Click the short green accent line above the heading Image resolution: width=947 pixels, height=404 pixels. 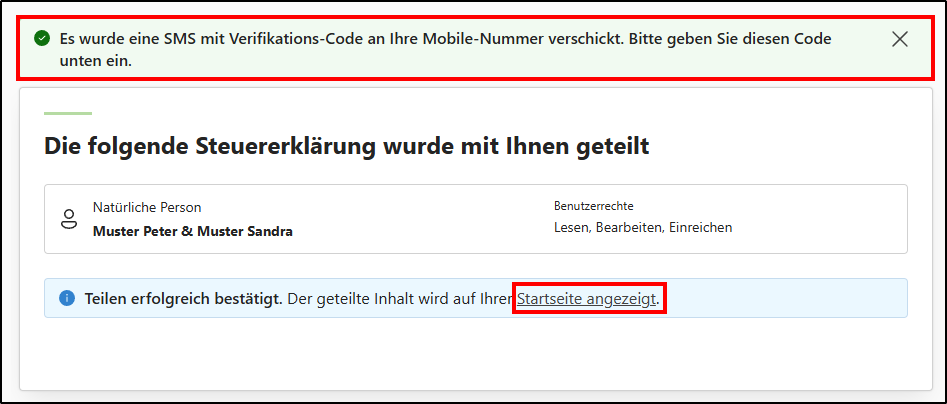tap(68, 113)
